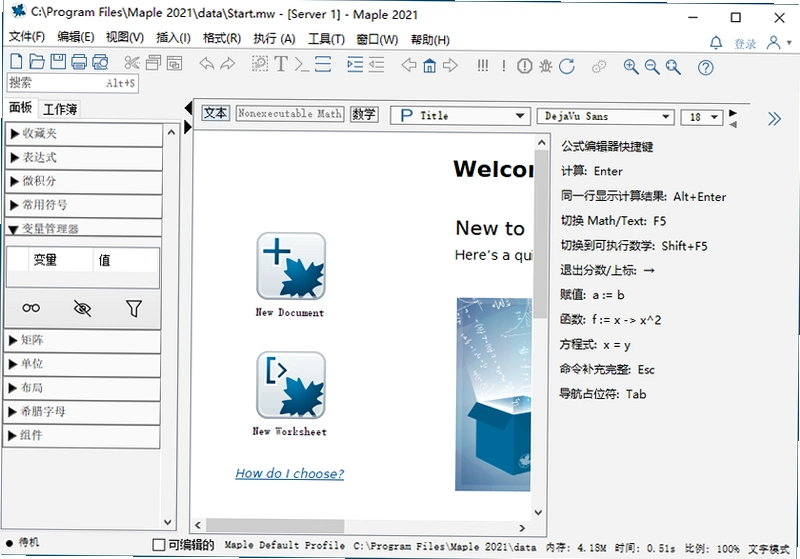Viewport: 800px width, 559px height.
Task: Click the 文本 mode button
Action: [215, 113]
